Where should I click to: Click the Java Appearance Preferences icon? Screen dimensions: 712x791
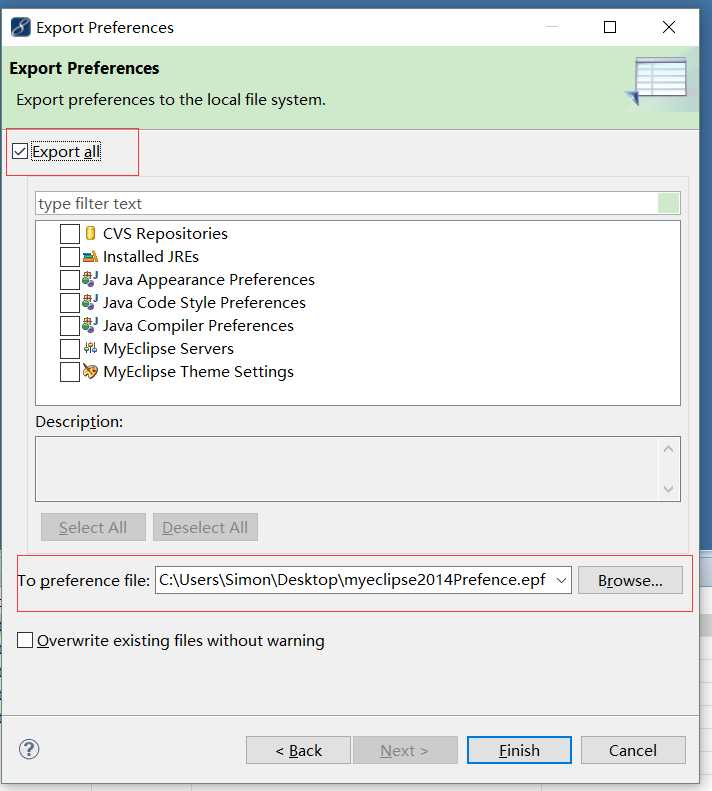point(90,279)
